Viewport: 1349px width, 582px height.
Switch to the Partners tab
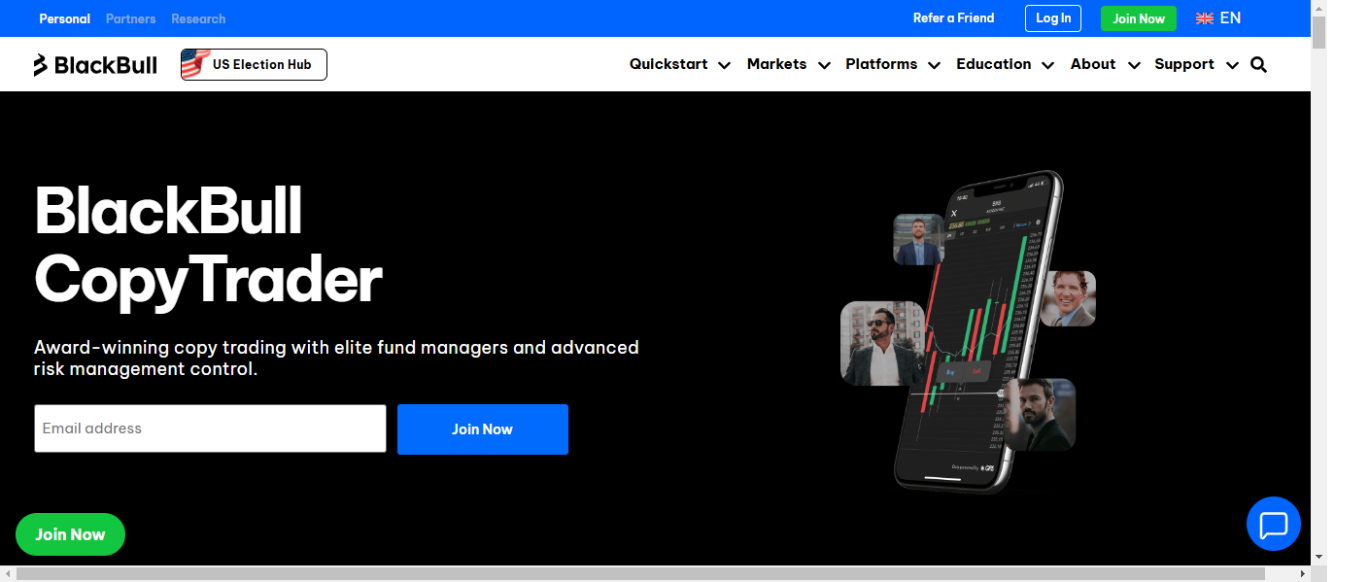(130, 18)
